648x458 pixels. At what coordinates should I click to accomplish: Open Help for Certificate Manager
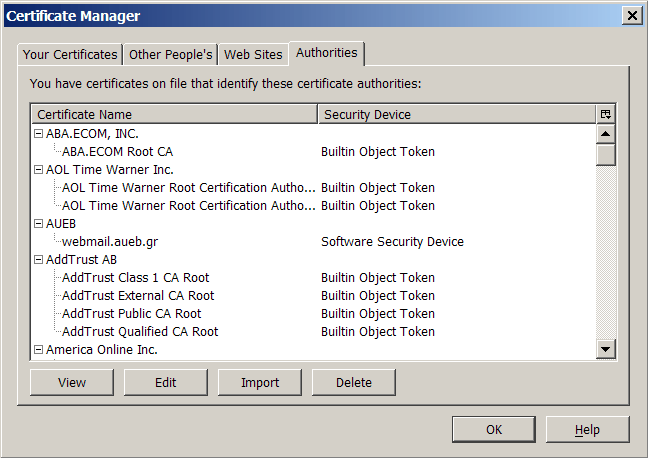(x=588, y=429)
